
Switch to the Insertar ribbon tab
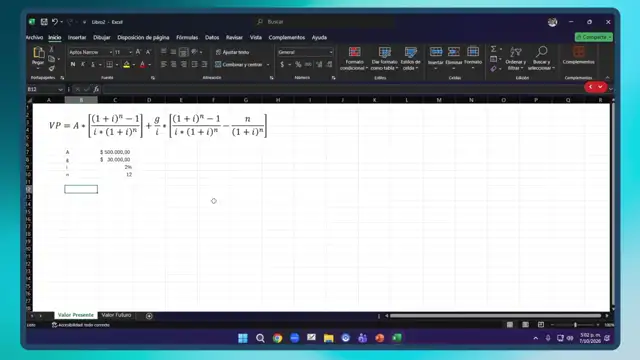(x=77, y=37)
